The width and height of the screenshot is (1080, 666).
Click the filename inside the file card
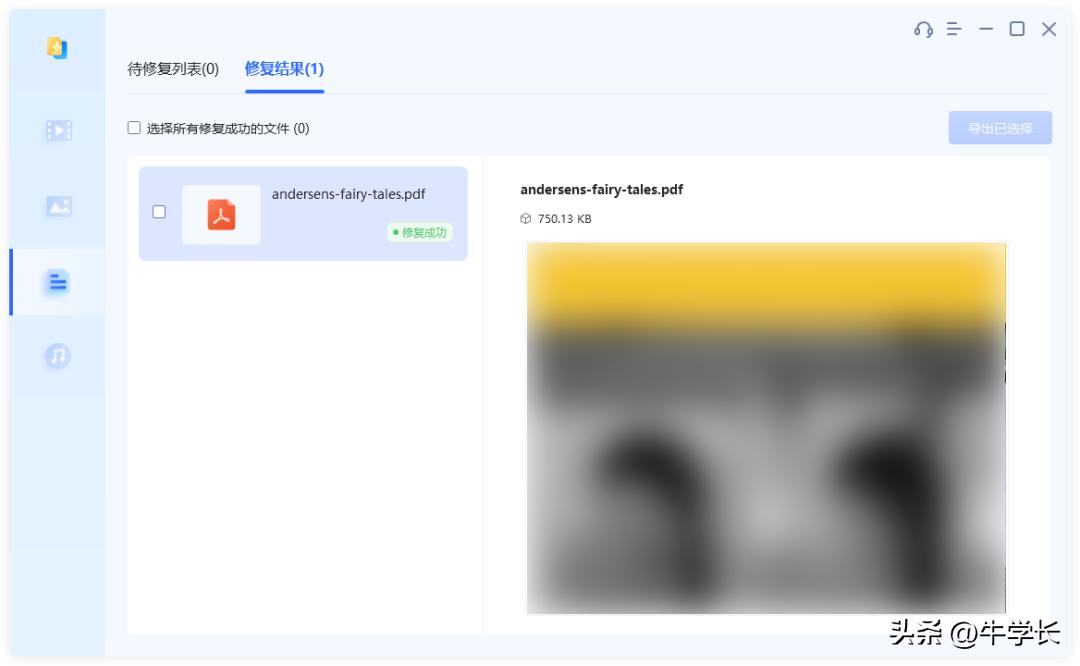347,194
